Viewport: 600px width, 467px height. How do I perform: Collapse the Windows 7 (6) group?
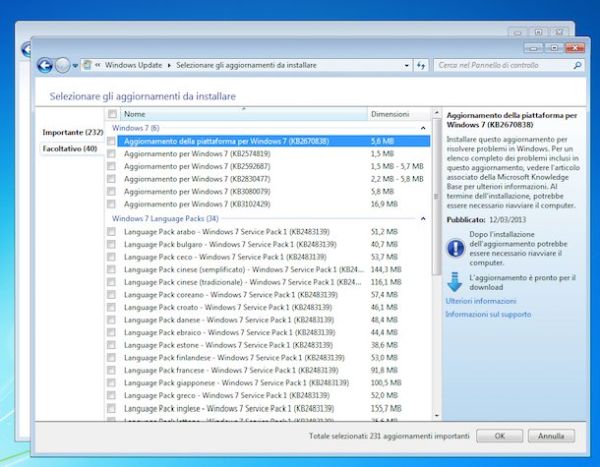(x=422, y=129)
